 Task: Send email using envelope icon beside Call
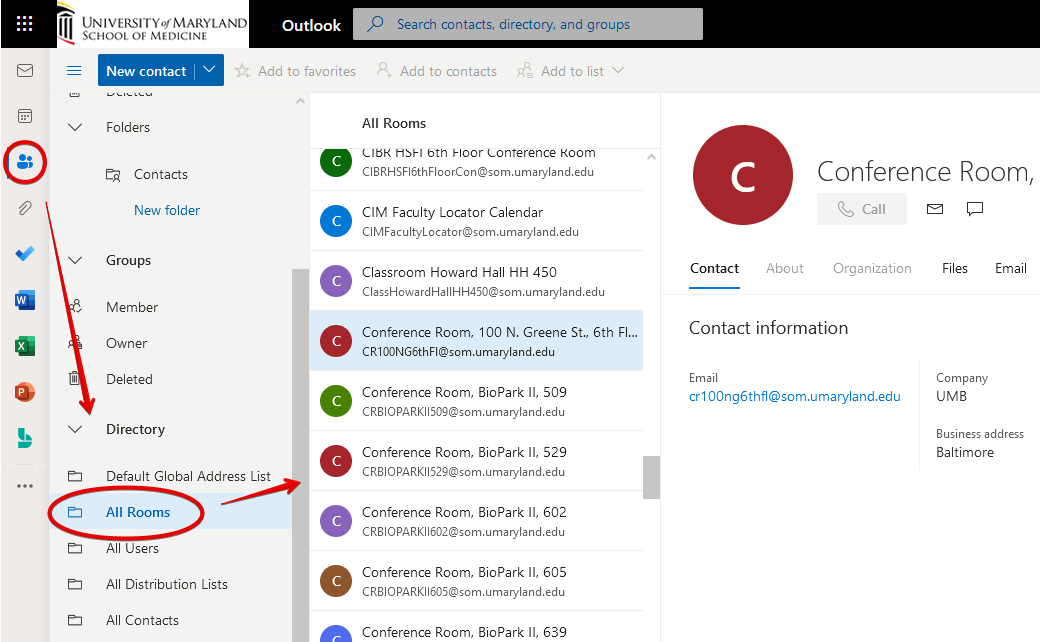(x=935, y=209)
